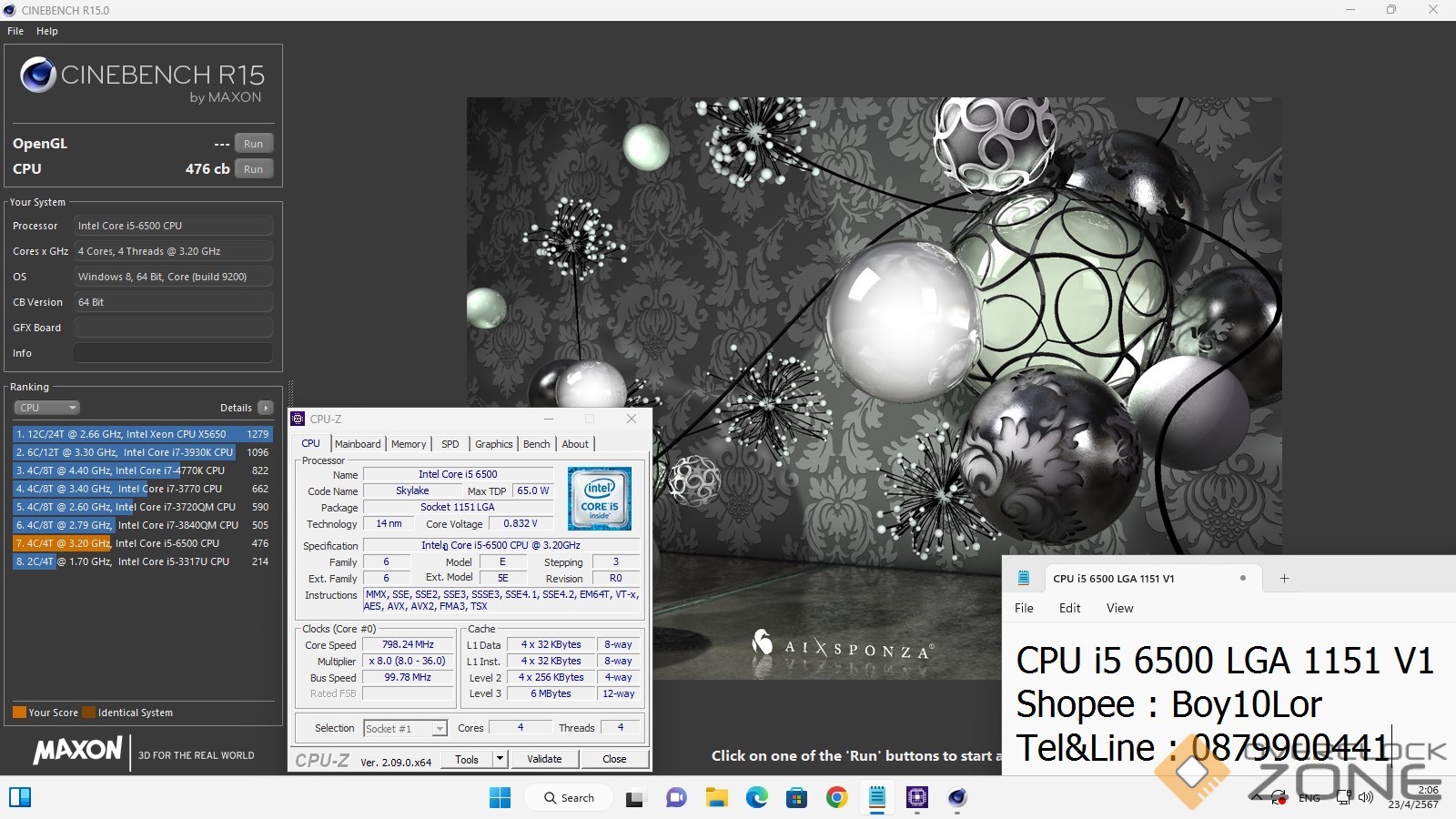Switch to the Graphics tab in CPU-Z
Screen dimensions: 1456x819
click(x=494, y=444)
